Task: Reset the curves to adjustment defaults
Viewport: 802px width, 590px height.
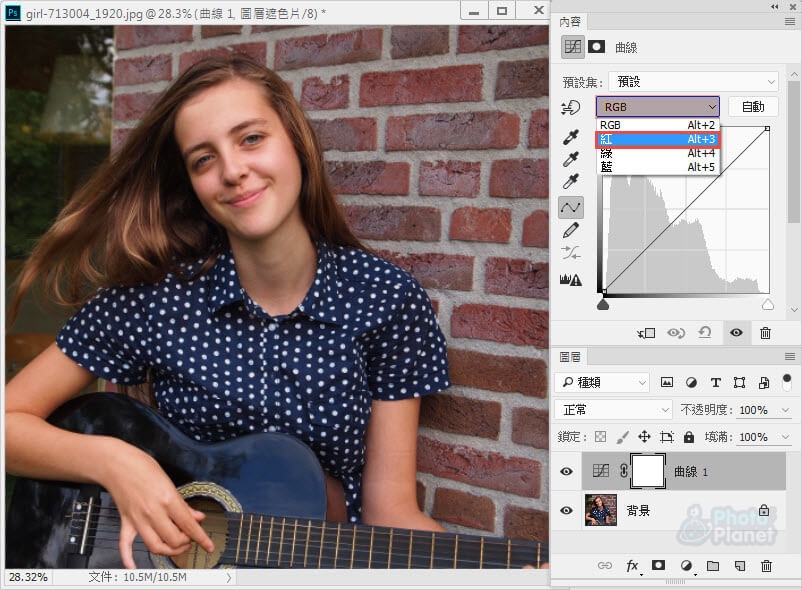Action: click(705, 333)
